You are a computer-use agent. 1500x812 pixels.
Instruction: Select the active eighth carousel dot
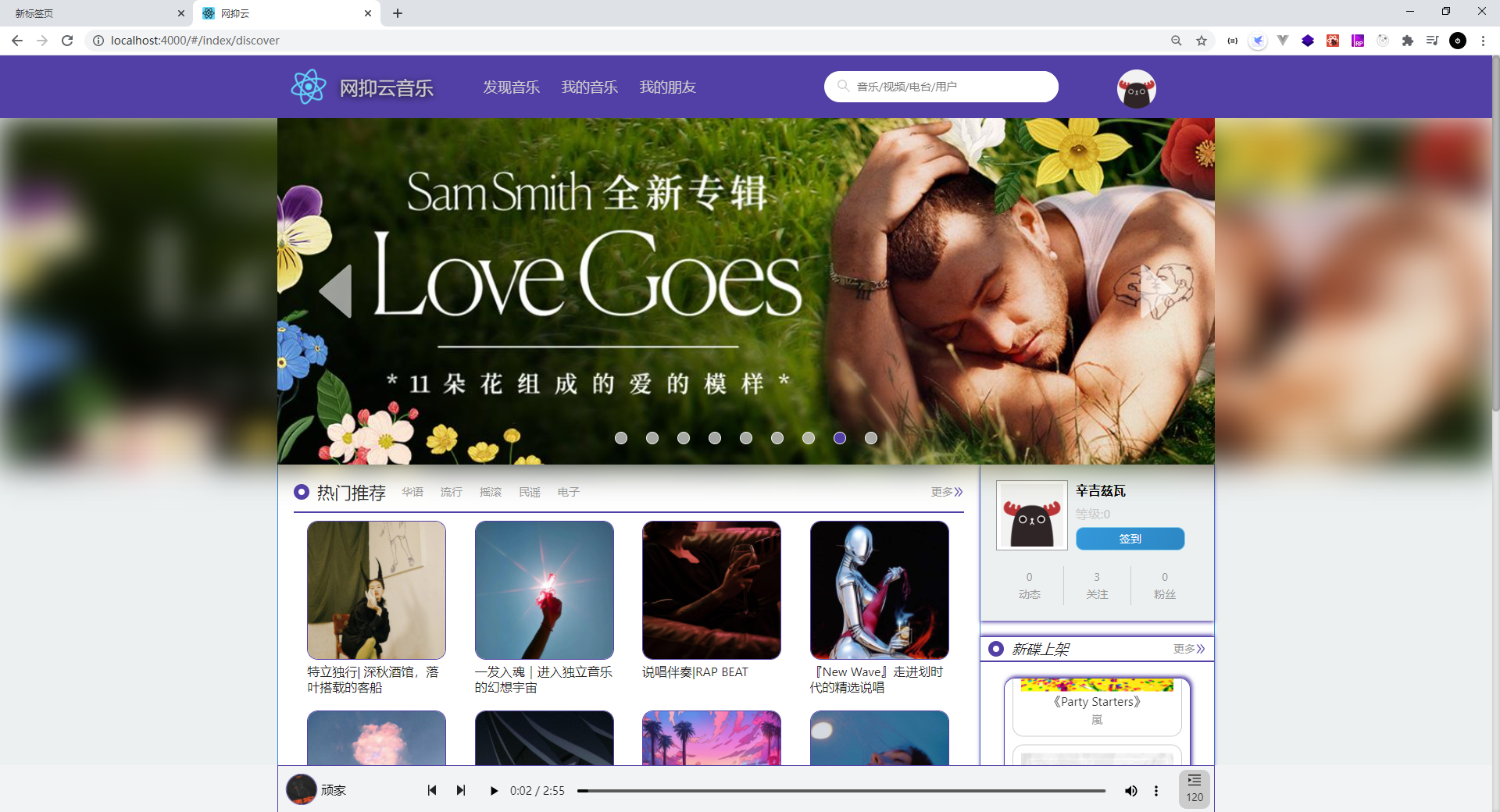click(x=840, y=438)
